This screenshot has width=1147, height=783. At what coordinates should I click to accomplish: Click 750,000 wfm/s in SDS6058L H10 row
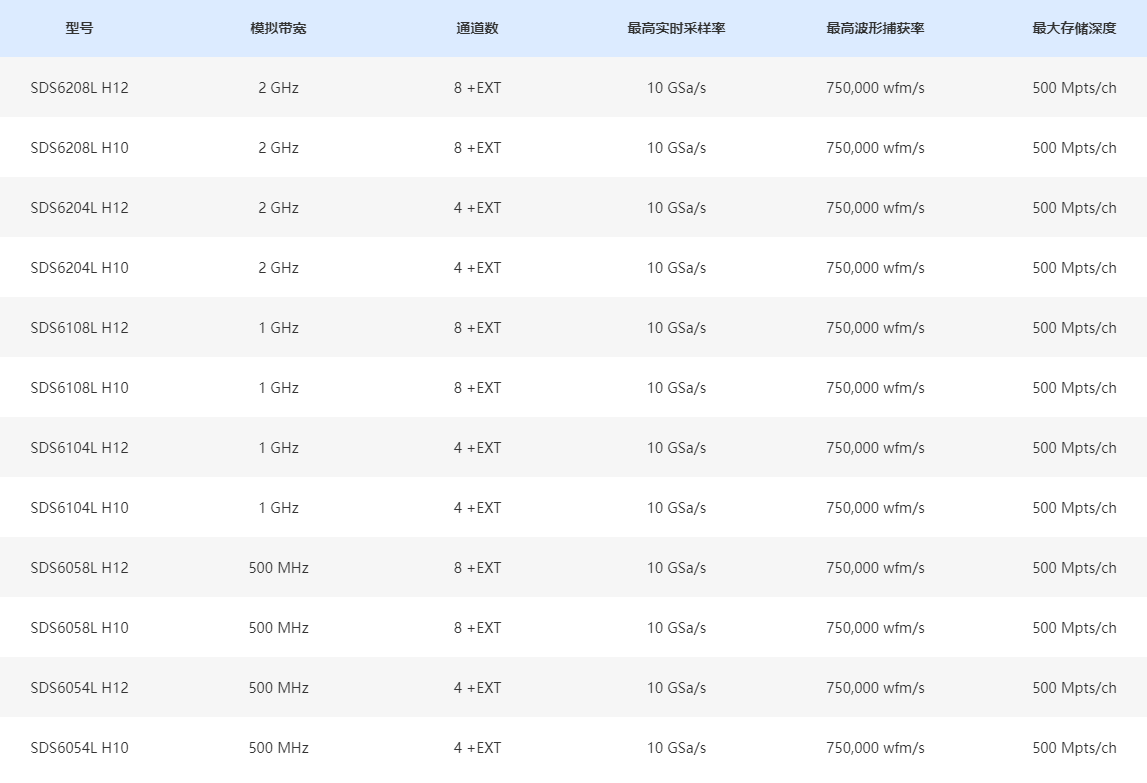(x=875, y=628)
